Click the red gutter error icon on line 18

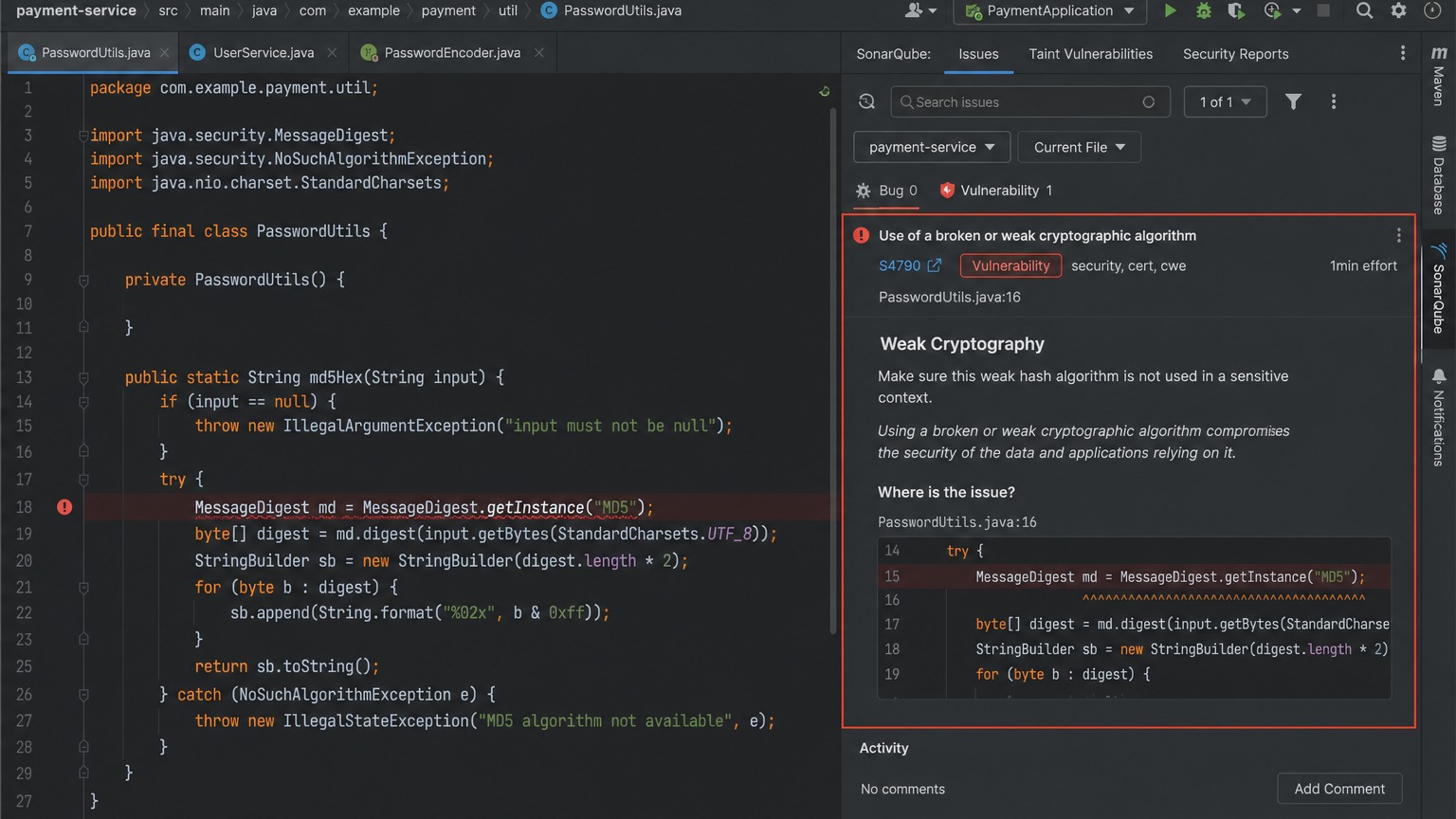64,507
